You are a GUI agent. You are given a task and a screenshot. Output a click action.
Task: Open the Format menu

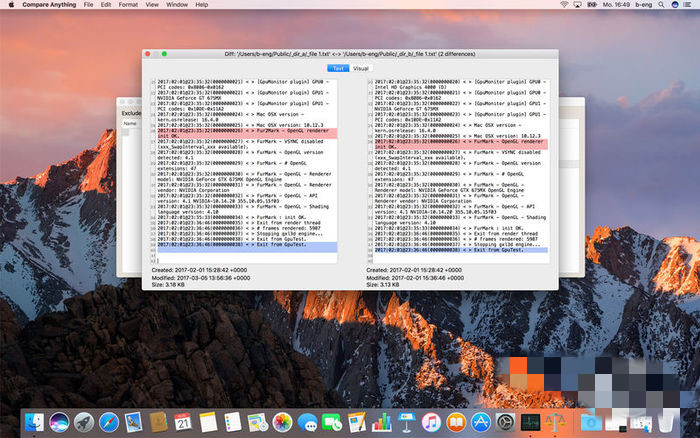pyautogui.click(x=128, y=5)
